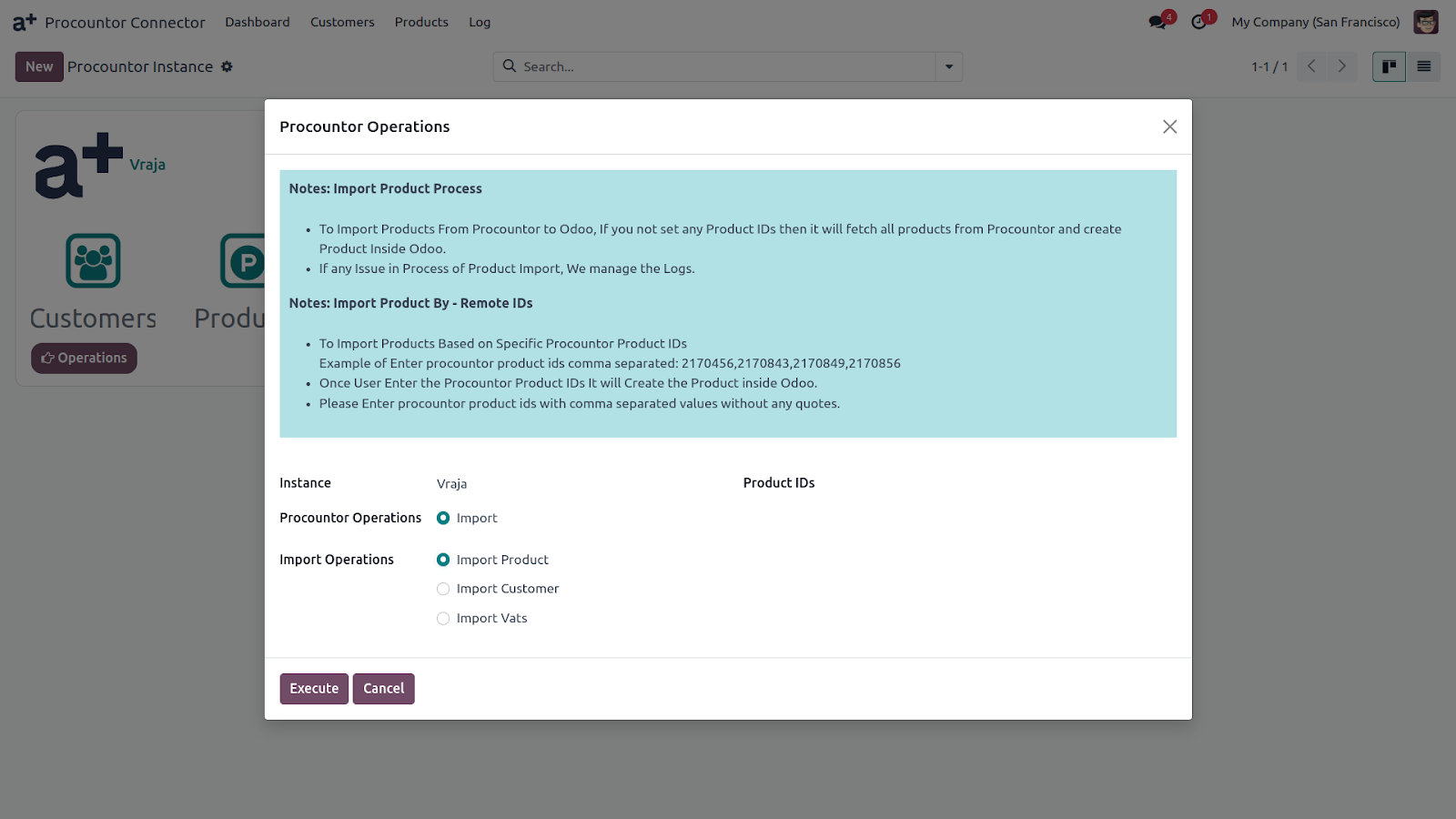
Task: Open the Log menu
Action: 480,22
